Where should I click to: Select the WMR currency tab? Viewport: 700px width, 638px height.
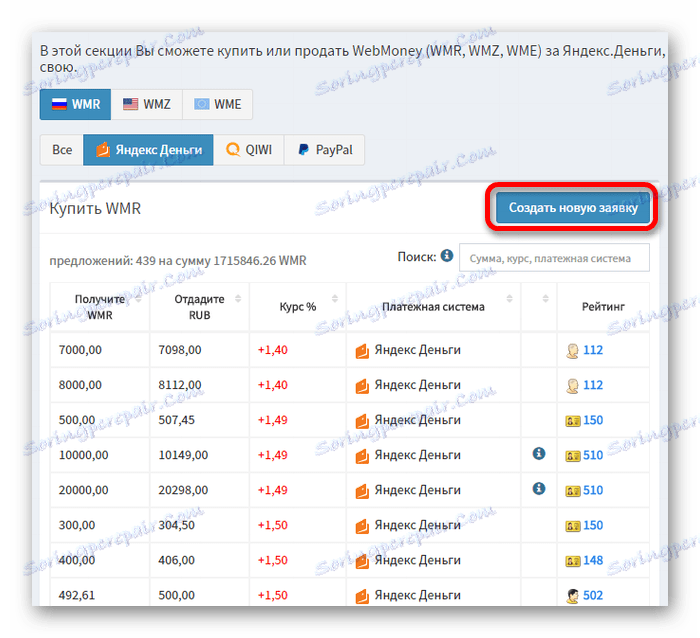(75, 104)
